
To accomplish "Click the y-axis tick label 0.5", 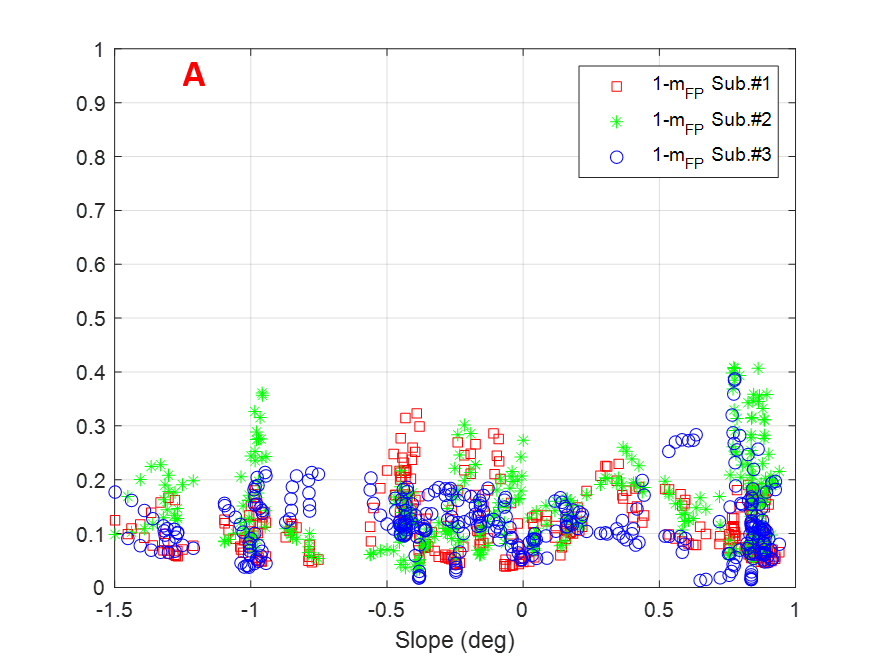I will [x=91, y=319].
